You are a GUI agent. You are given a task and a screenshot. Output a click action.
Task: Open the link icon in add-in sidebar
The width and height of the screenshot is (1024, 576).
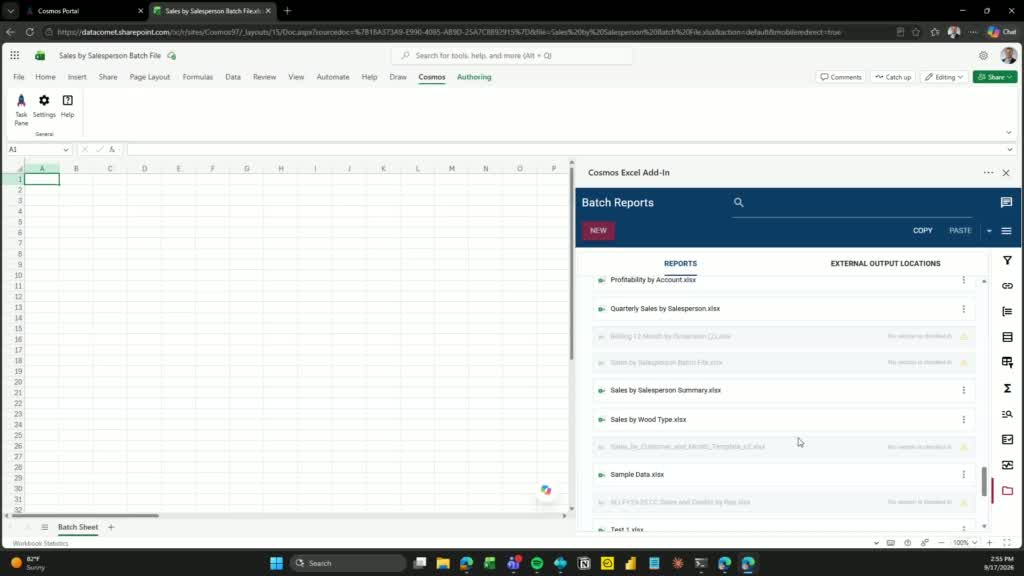click(1007, 286)
